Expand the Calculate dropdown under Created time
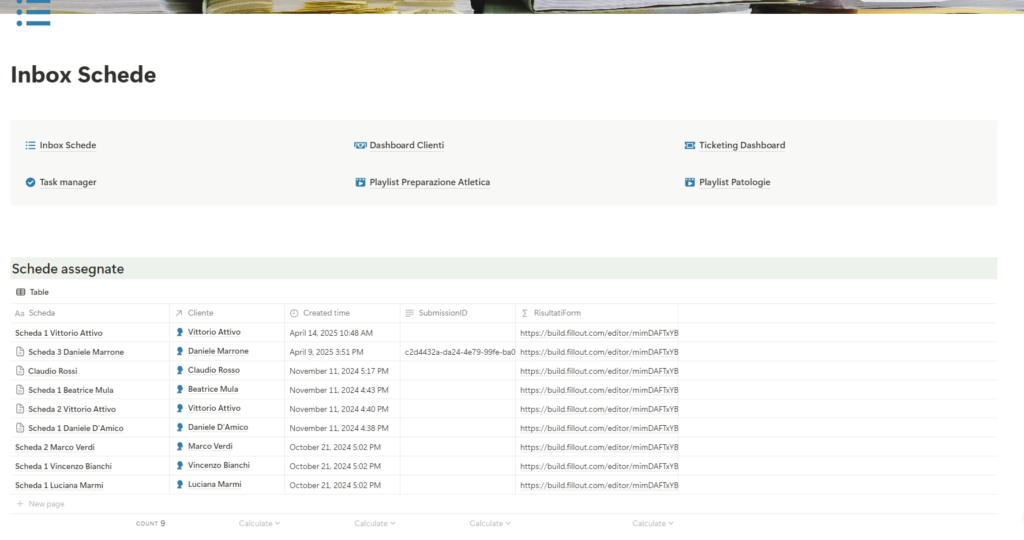This screenshot has height=540, width=1024. [374, 523]
